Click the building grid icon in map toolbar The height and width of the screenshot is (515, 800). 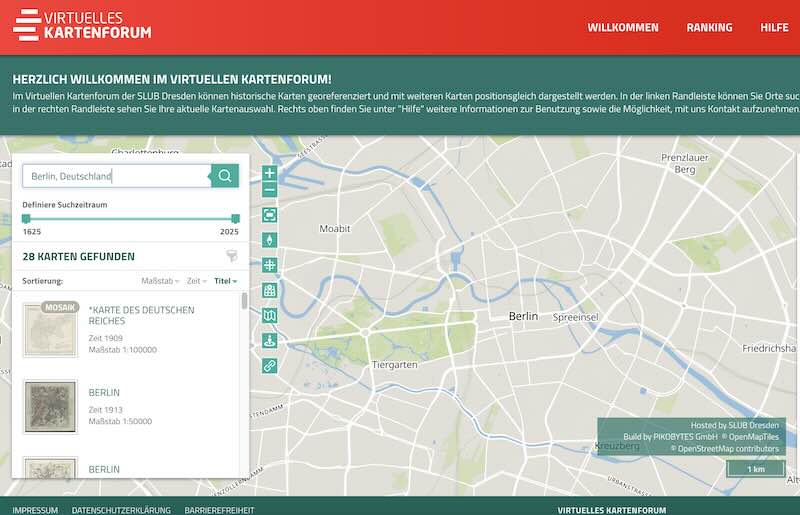point(269,290)
